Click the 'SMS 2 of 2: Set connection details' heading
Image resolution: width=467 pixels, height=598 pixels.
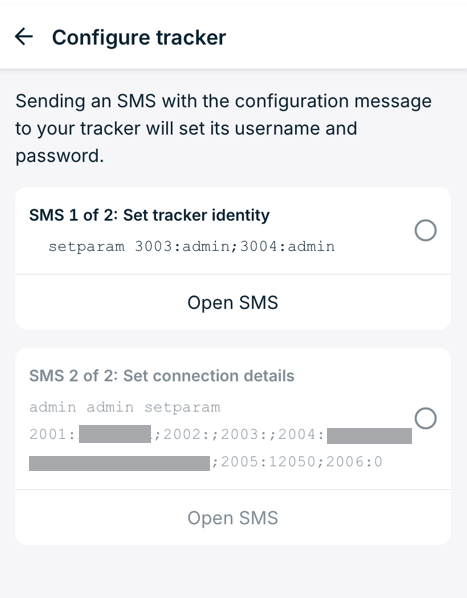click(x=162, y=376)
